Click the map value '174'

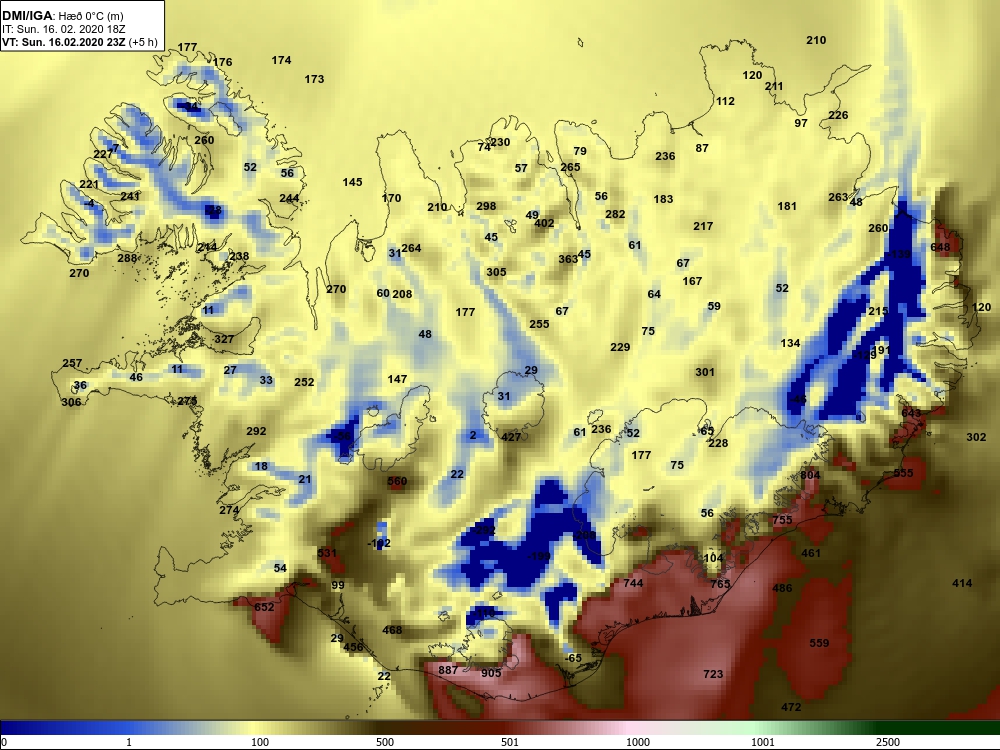tap(281, 61)
